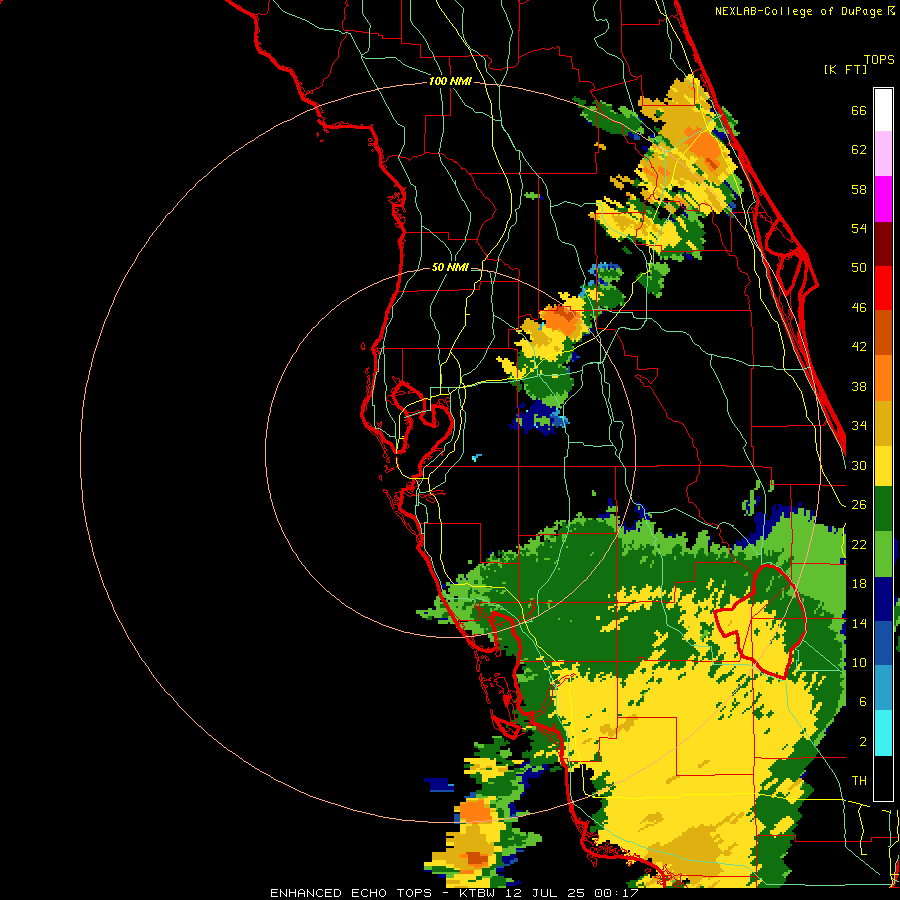900x900 pixels.
Task: Select the light pink legend swatch
Action: 883,154
